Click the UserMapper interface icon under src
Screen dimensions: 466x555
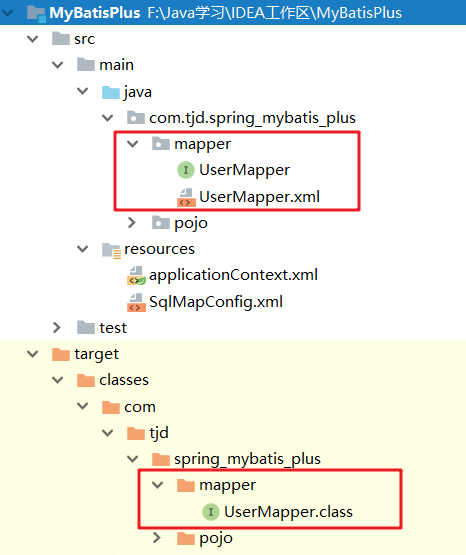pyautogui.click(x=186, y=170)
